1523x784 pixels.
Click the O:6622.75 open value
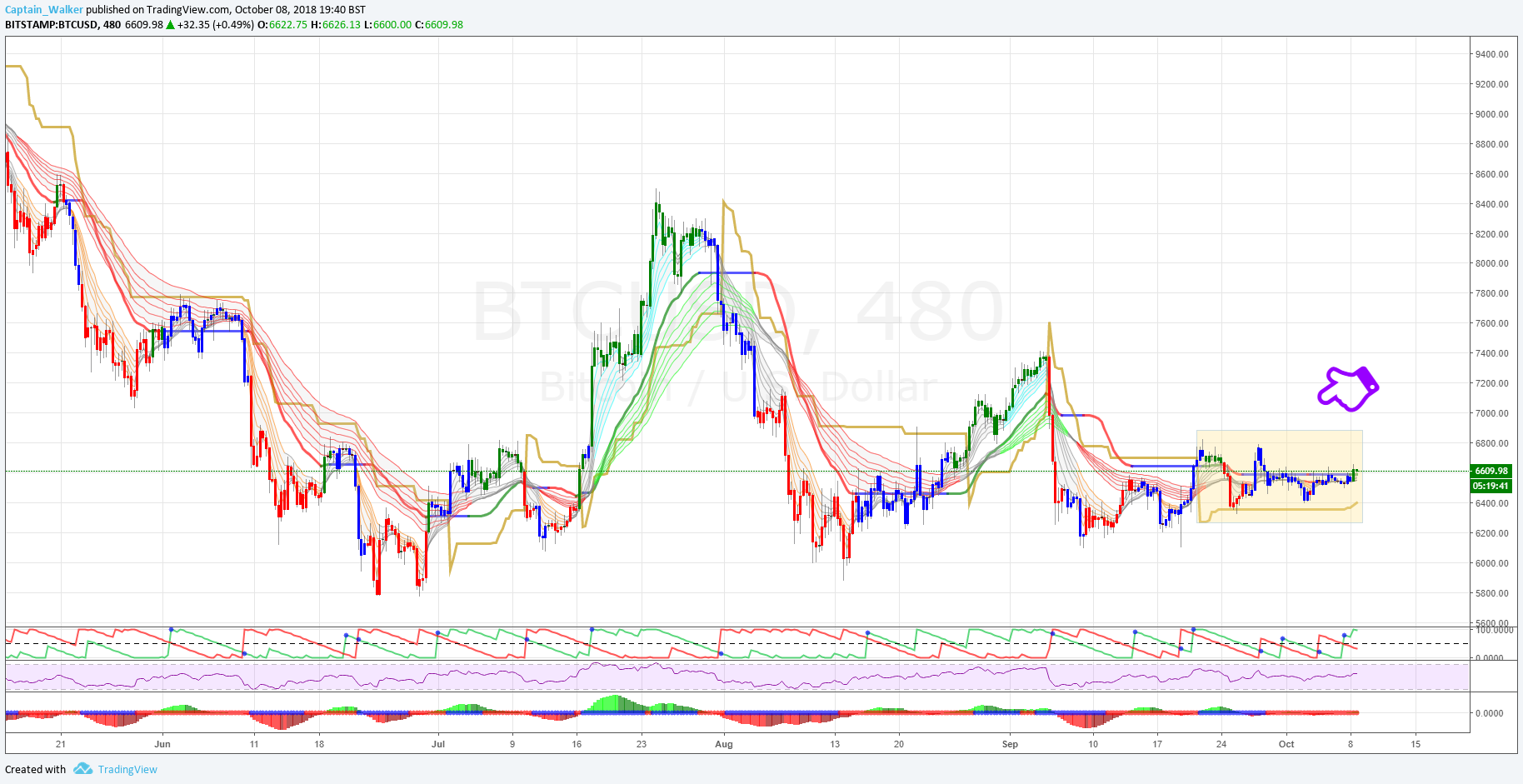[282, 25]
